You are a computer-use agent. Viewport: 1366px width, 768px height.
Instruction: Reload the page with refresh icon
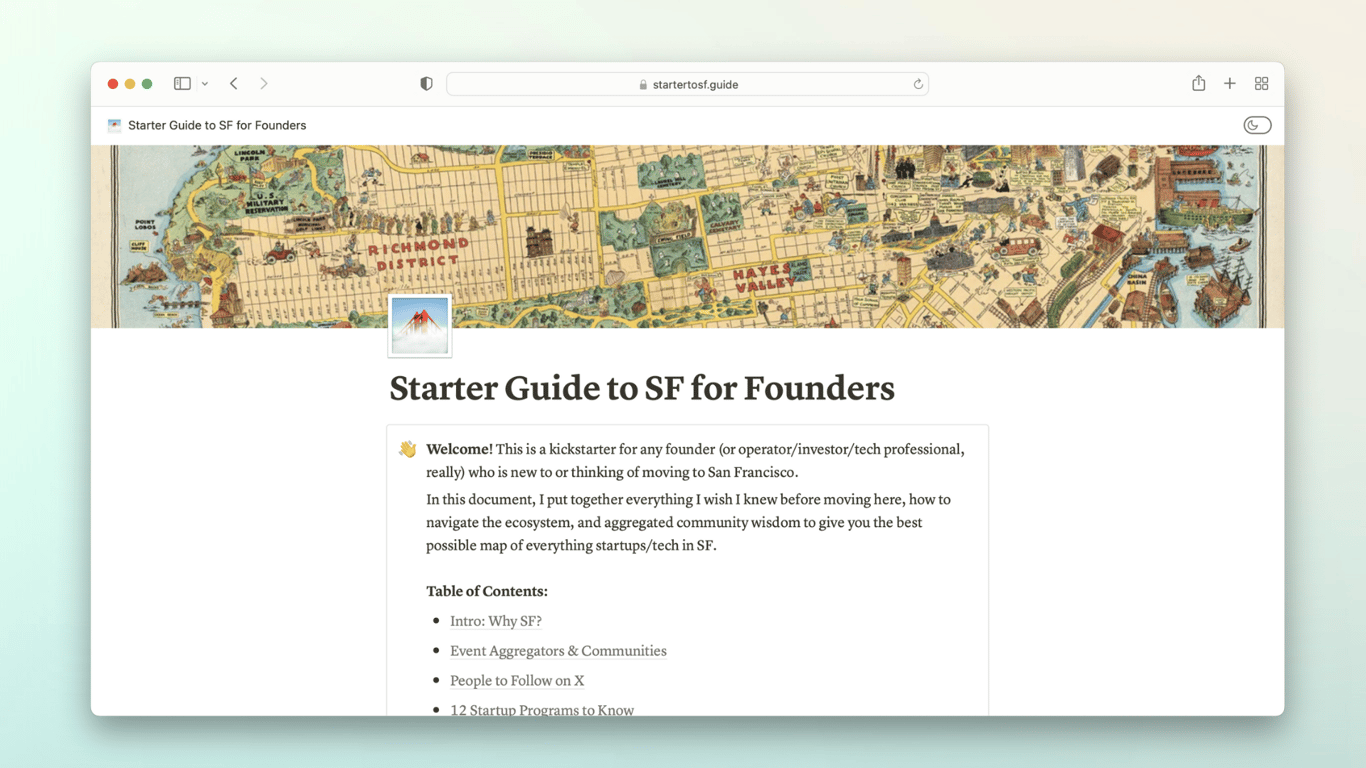(x=918, y=84)
